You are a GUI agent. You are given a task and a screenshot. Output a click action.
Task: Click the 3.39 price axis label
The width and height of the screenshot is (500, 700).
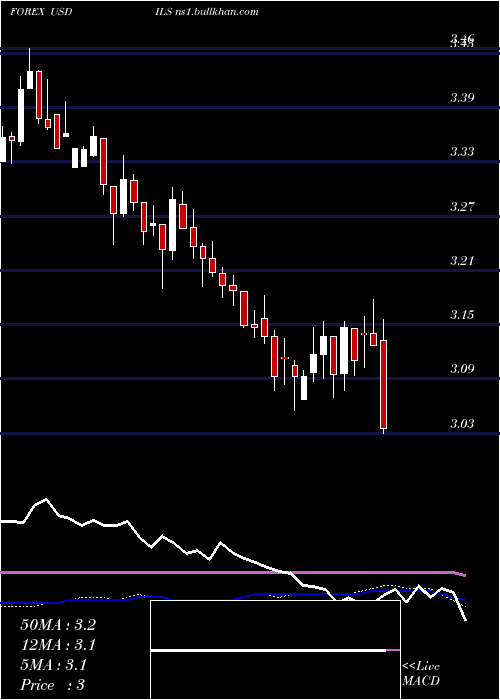462,98
